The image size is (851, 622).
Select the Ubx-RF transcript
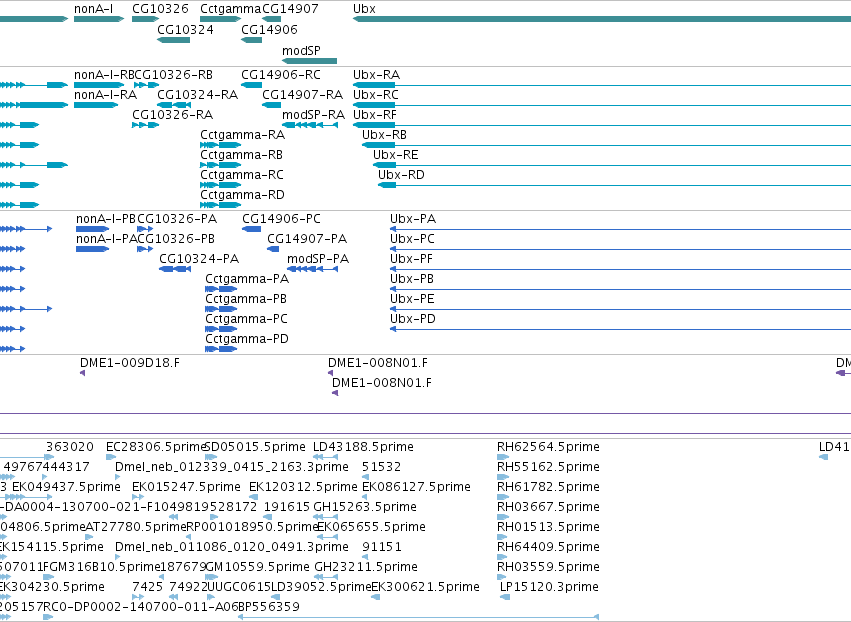point(602,125)
